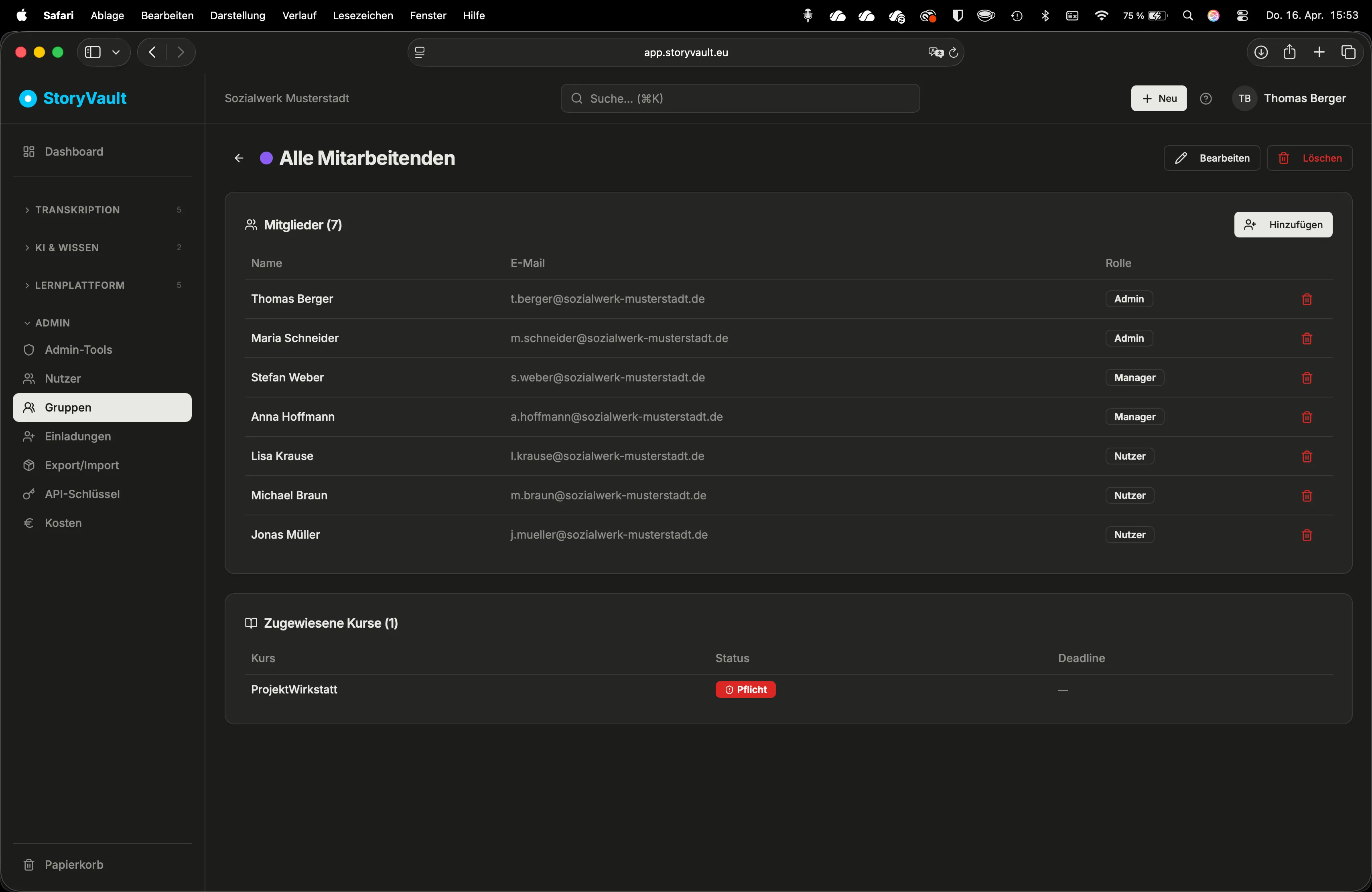This screenshot has width=1372, height=892.
Task: Click Admin role badge for Maria Schneider
Action: pyautogui.click(x=1129, y=338)
